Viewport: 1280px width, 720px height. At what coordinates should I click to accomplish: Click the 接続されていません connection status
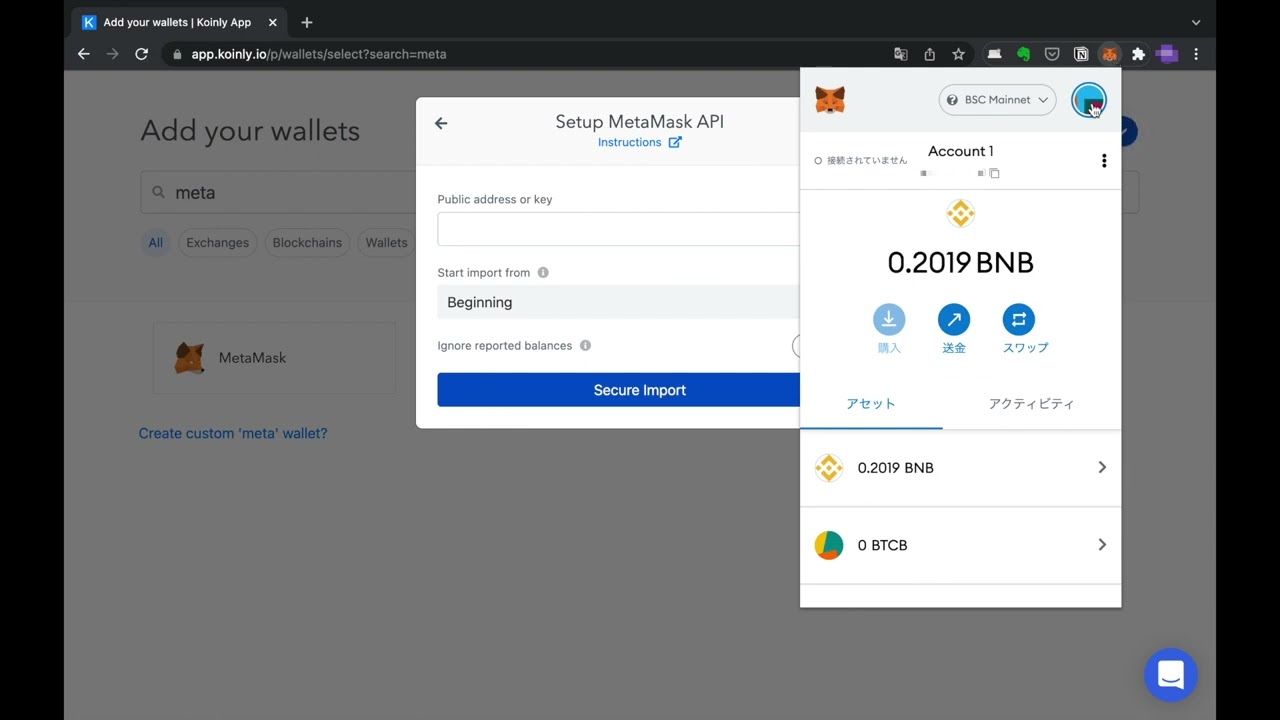click(861, 161)
